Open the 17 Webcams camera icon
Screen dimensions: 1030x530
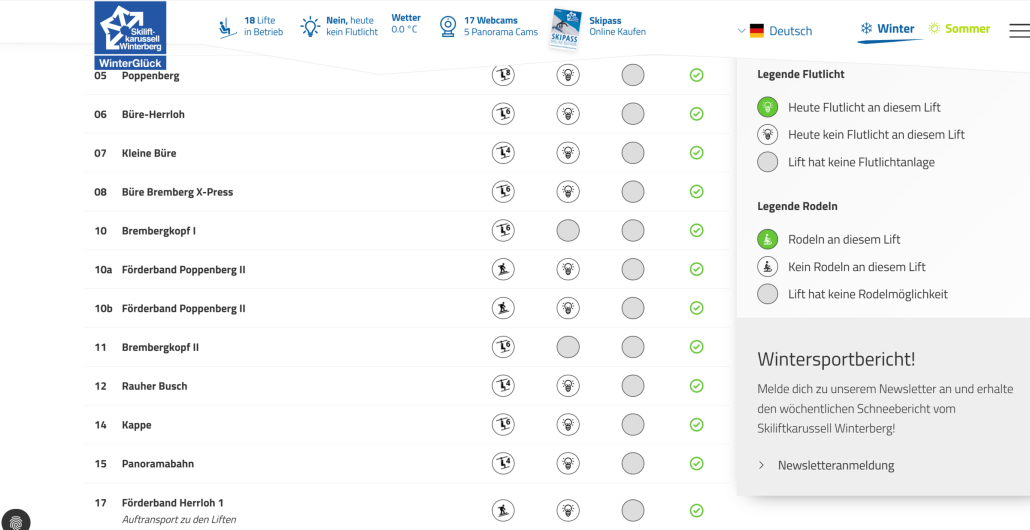(x=448, y=26)
